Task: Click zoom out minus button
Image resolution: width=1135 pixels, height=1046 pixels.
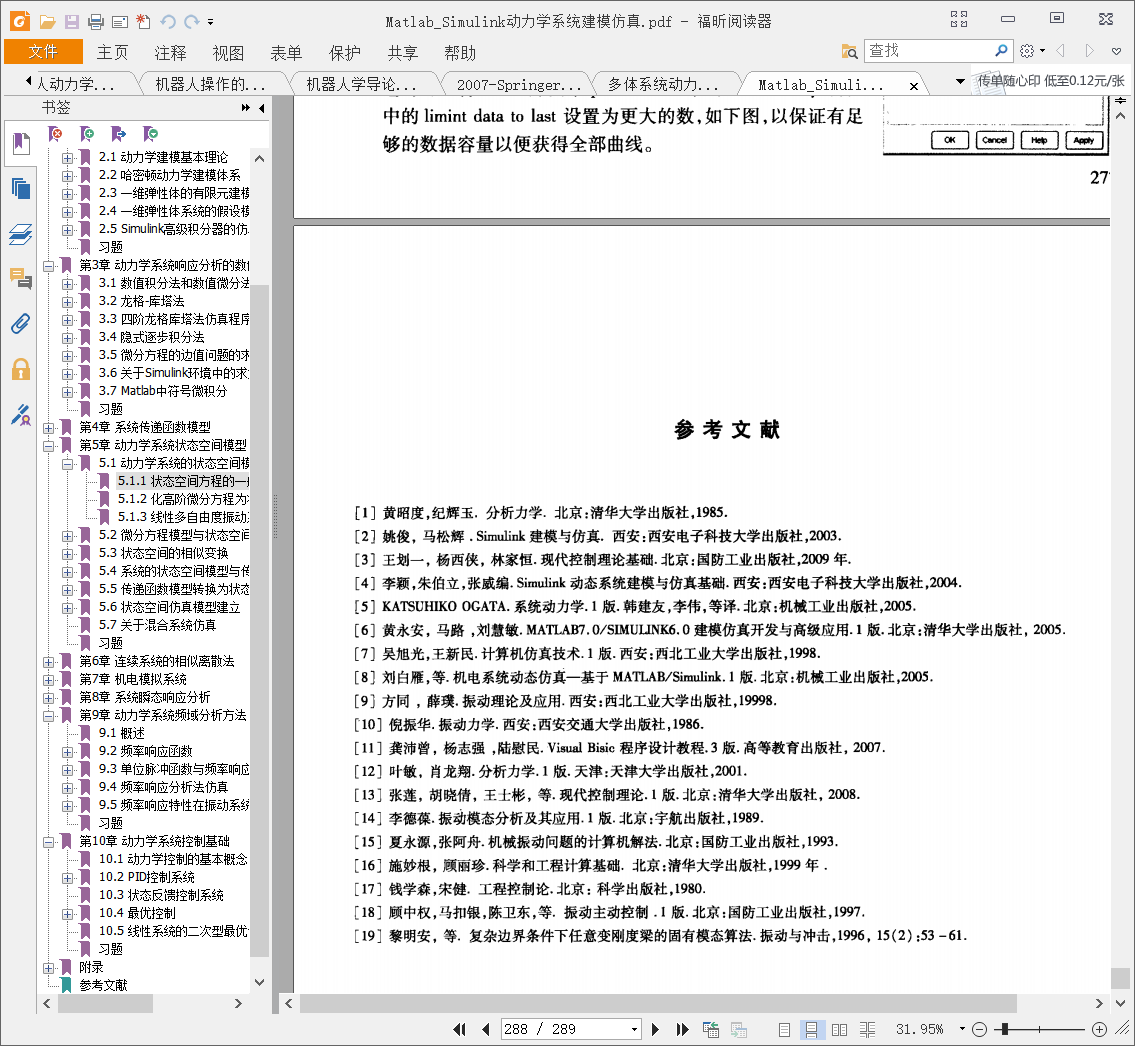Action: [x=979, y=1029]
